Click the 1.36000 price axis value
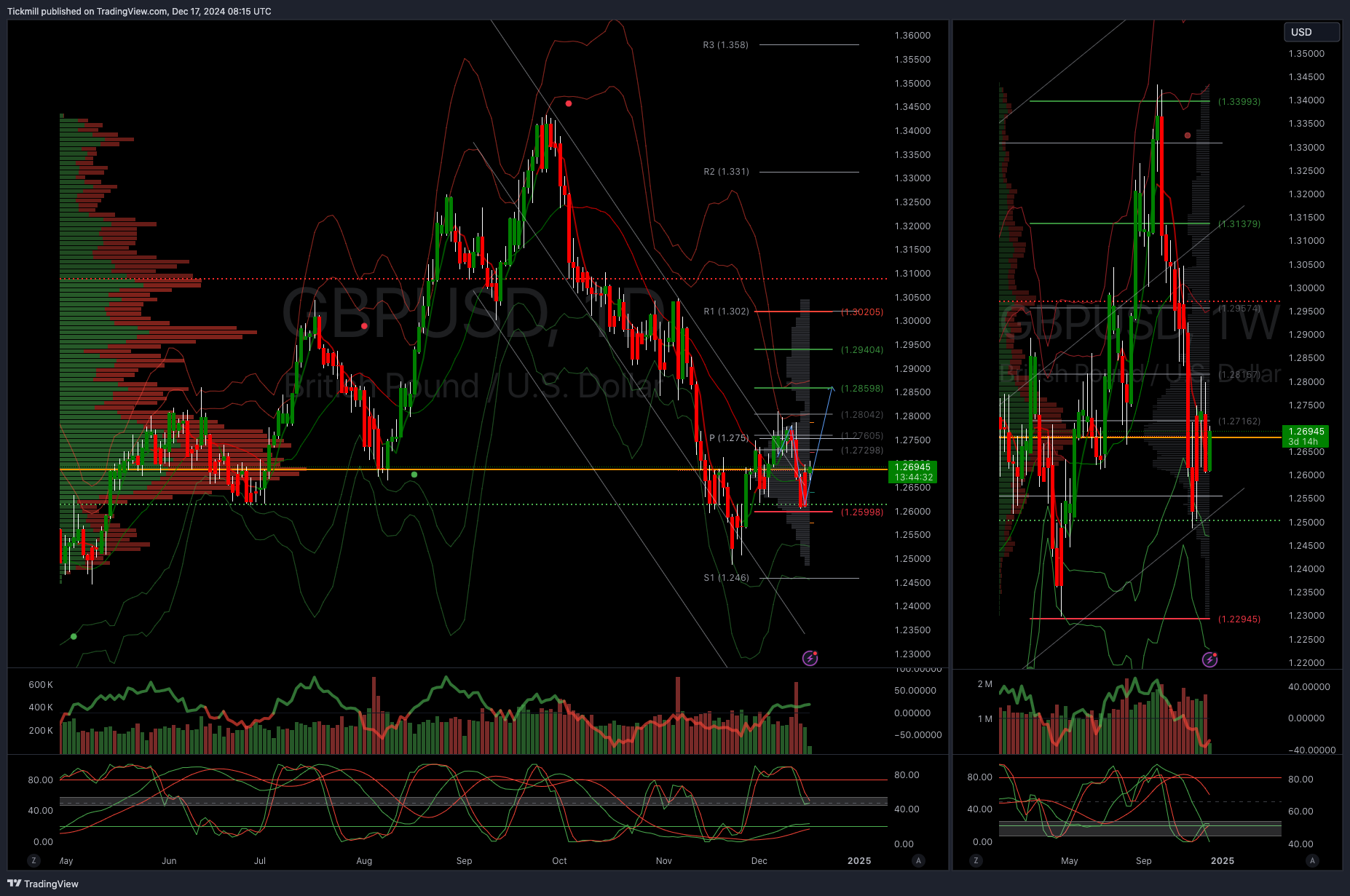This screenshot has width=1350, height=896. tap(912, 36)
